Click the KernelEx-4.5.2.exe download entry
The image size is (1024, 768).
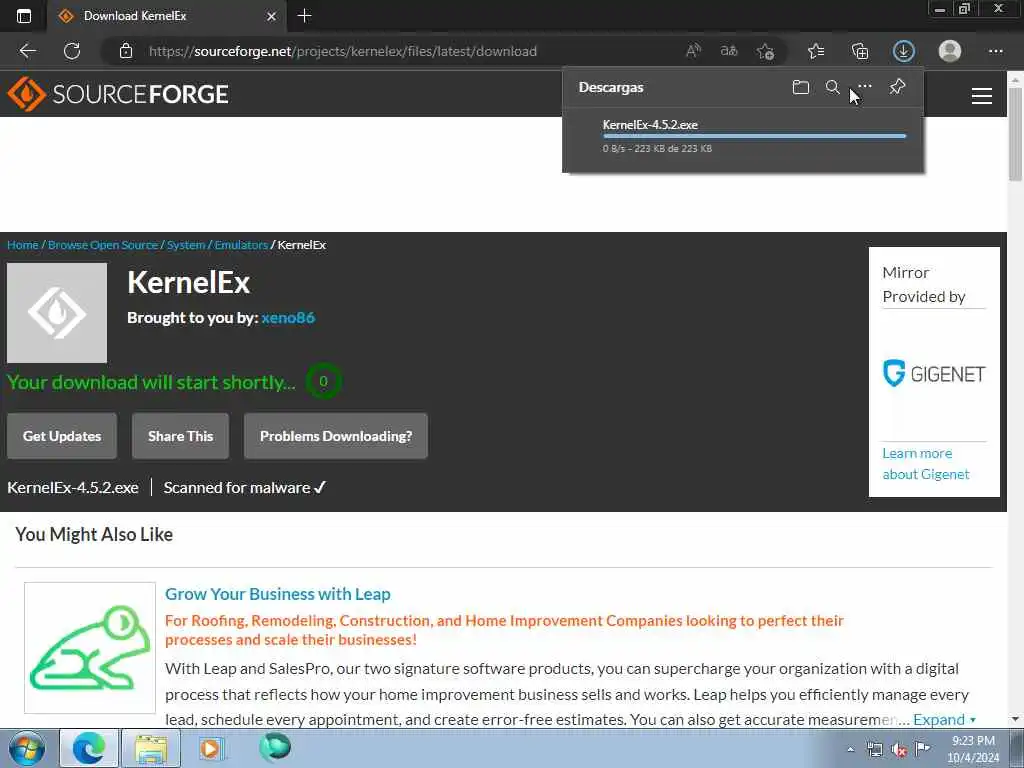743,136
